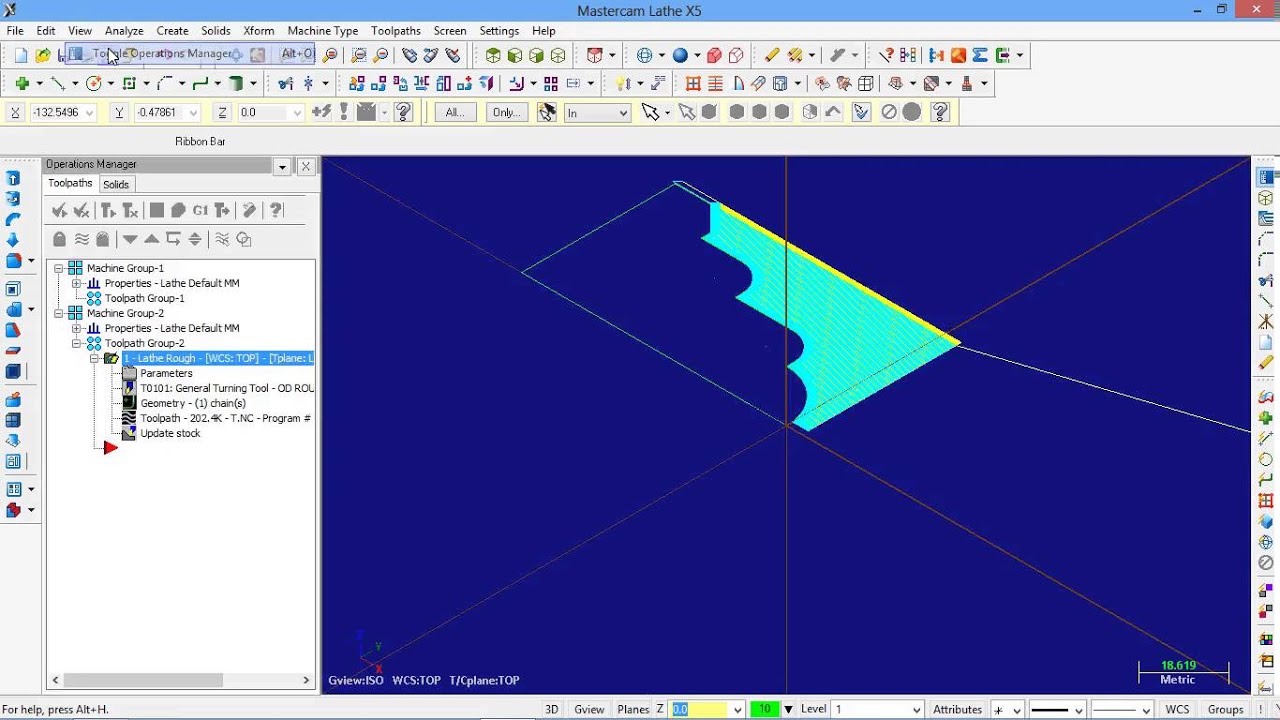1280x720 pixels.
Task: Click the Operations Manager help question icon
Action: 277,210
